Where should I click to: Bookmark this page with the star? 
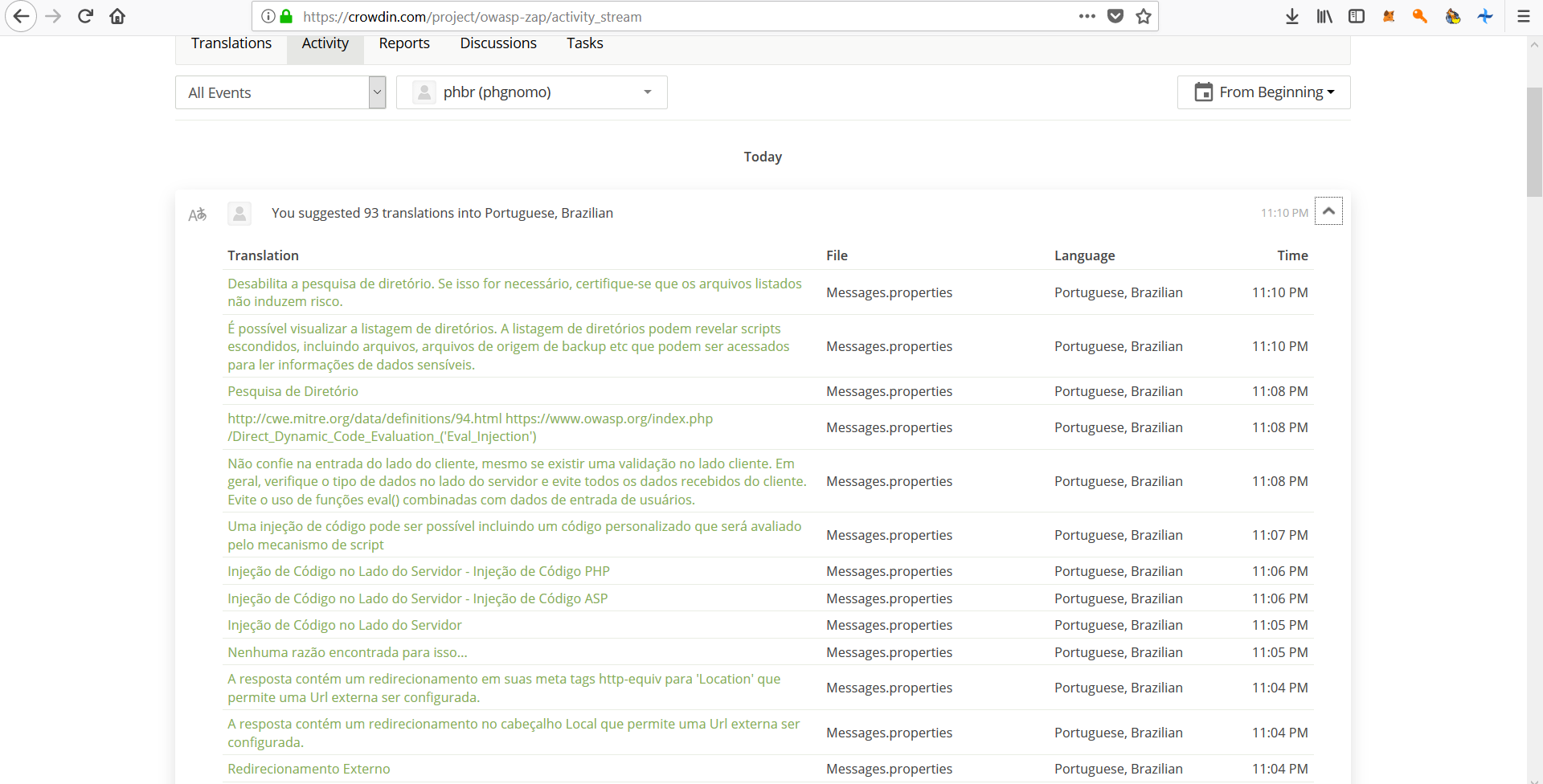click(1144, 16)
